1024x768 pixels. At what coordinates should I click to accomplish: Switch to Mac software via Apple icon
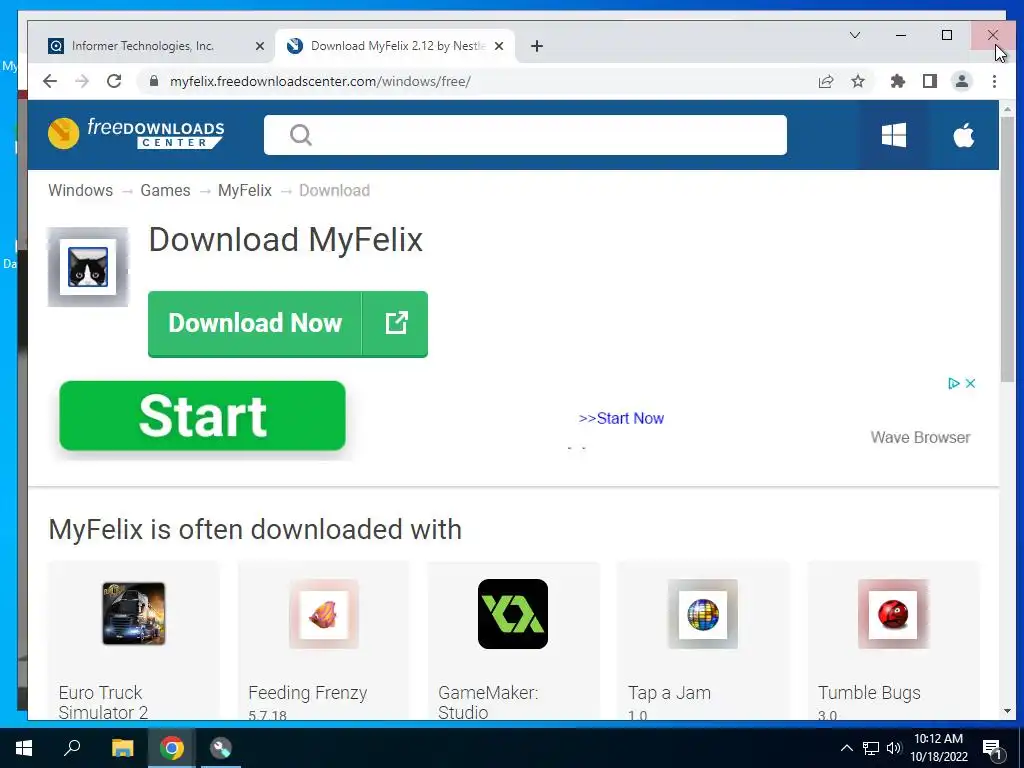point(964,135)
